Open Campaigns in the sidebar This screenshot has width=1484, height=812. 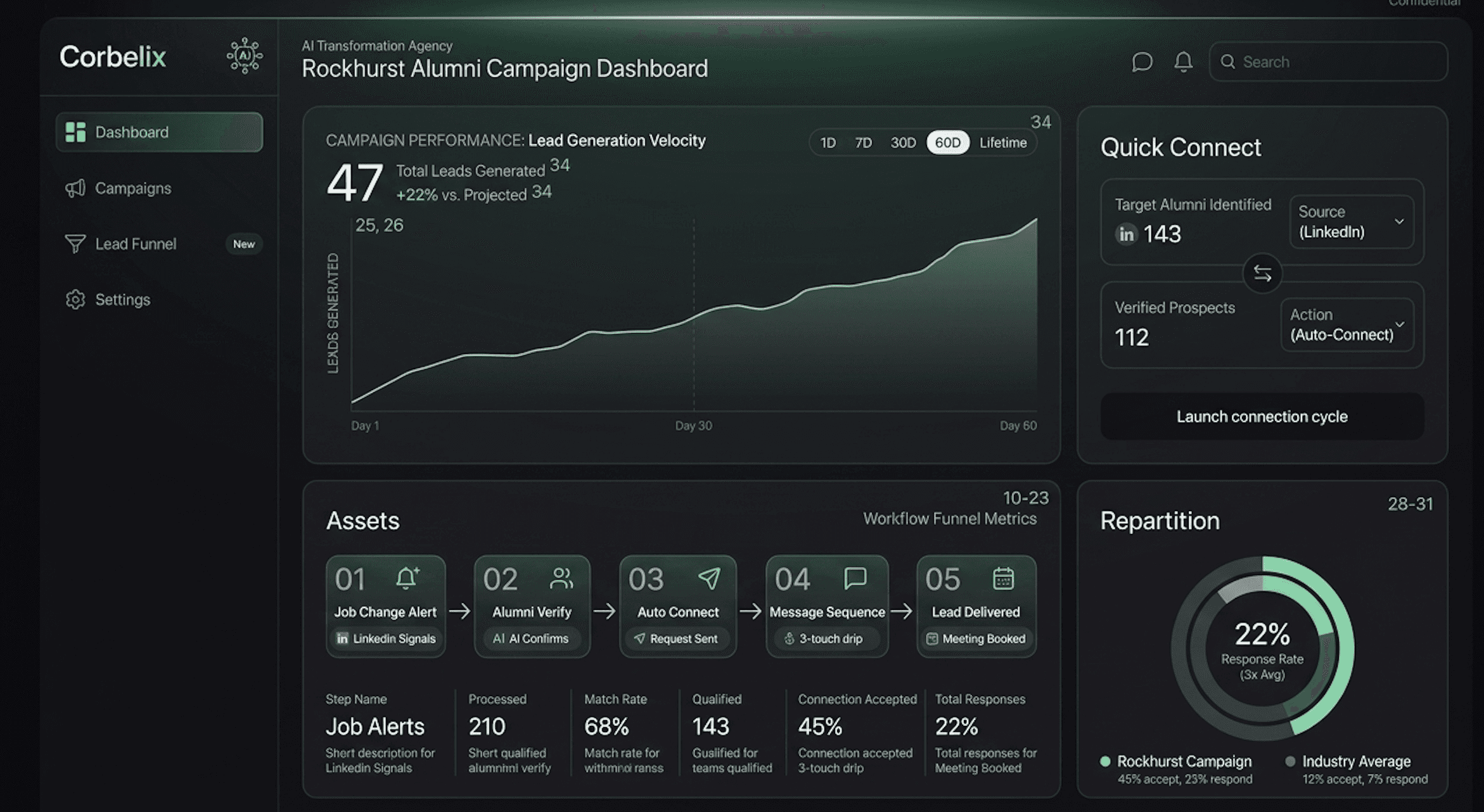point(133,188)
